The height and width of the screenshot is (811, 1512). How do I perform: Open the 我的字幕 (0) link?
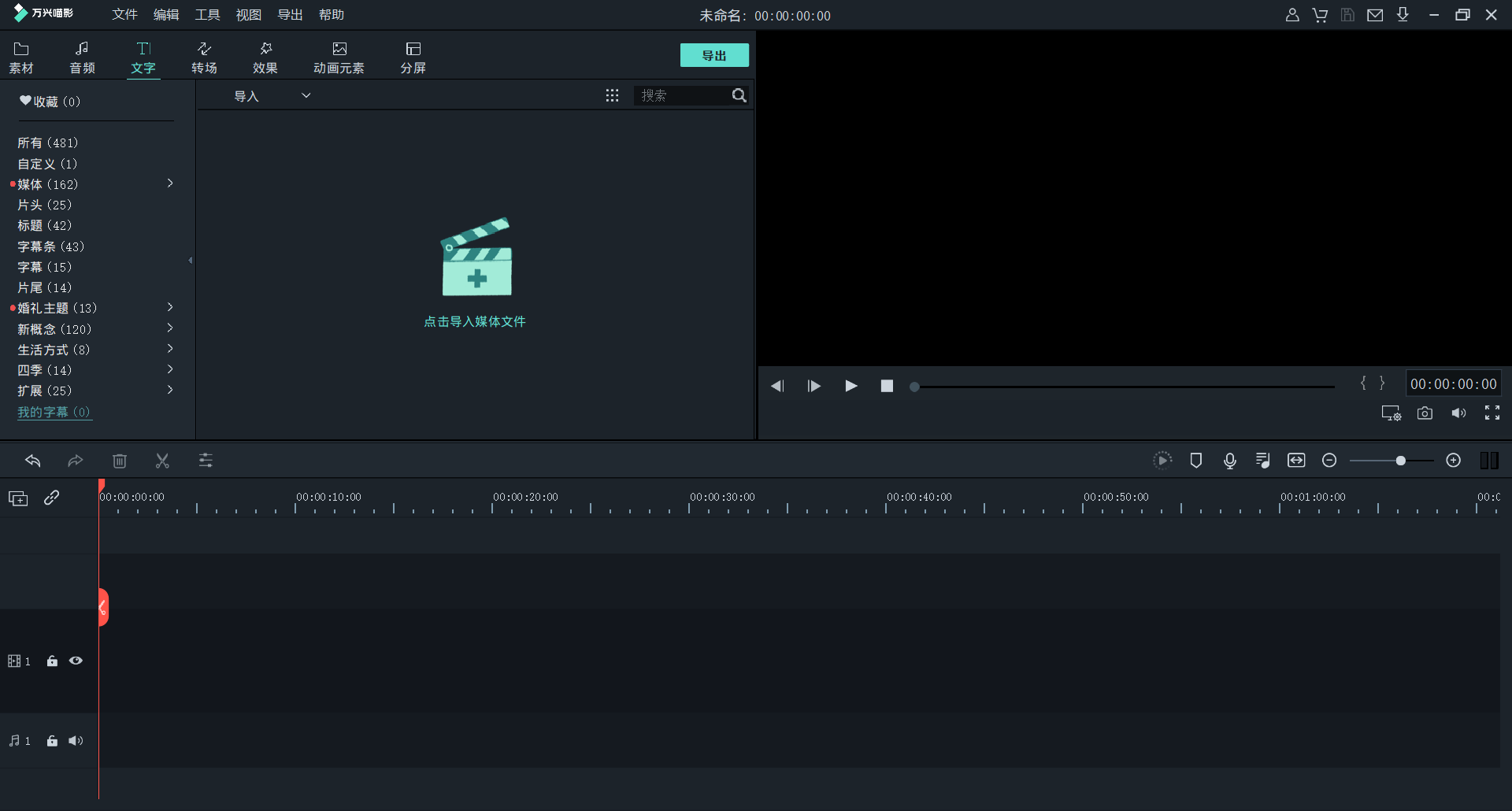[x=54, y=412]
